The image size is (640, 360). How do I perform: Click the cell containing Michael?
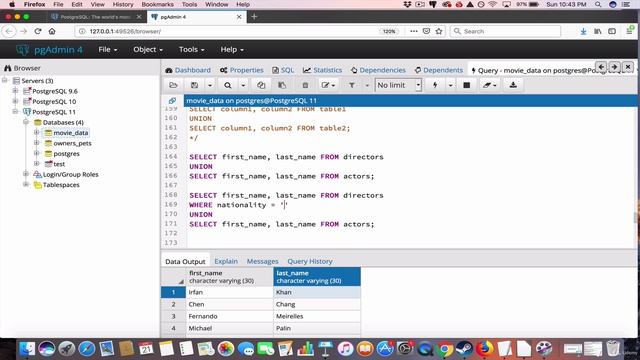(x=229, y=328)
